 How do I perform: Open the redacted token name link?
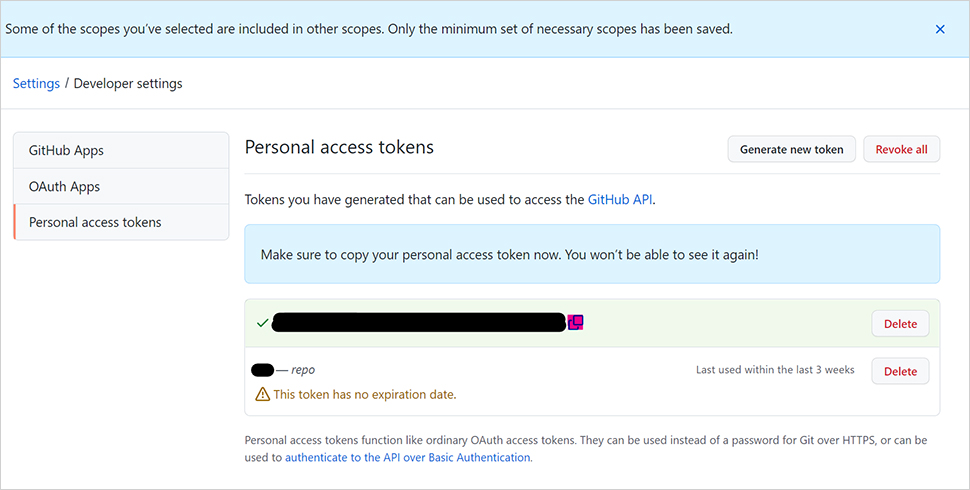pyautogui.click(x=262, y=370)
